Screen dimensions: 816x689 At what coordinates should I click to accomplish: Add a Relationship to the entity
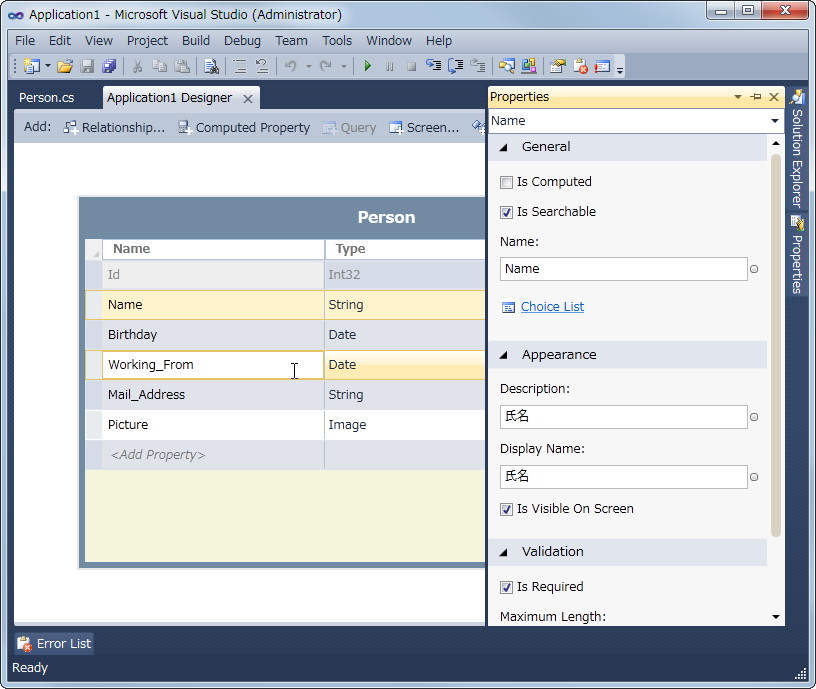114,127
